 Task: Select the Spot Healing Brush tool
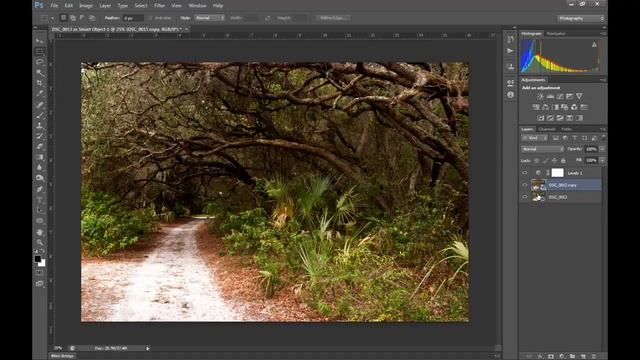(40, 105)
